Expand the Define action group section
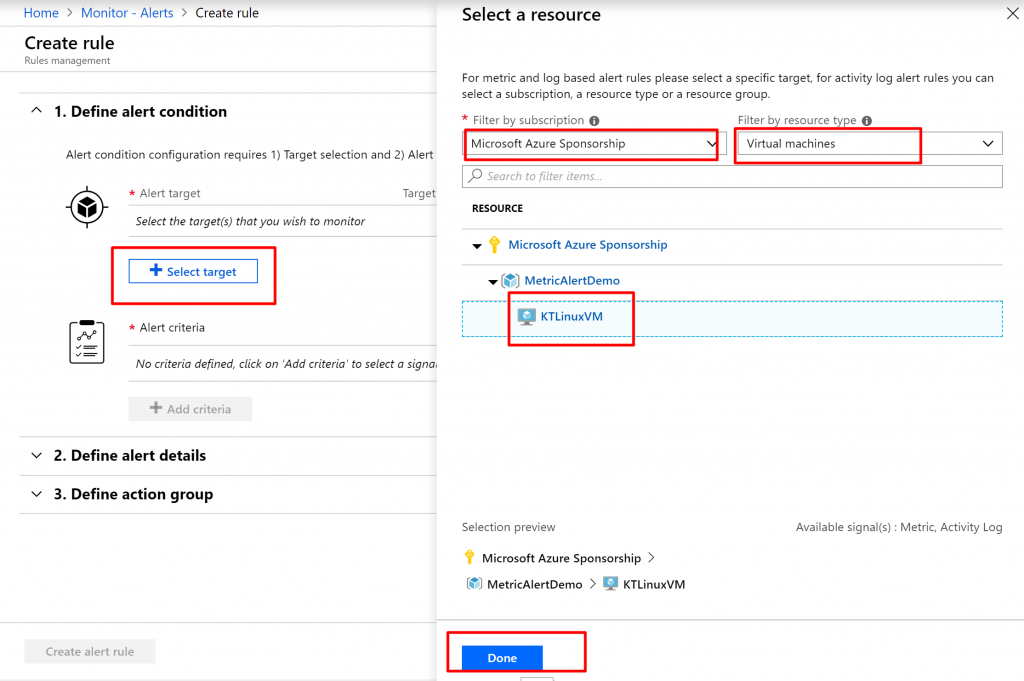The height and width of the screenshot is (681, 1024). point(37,494)
